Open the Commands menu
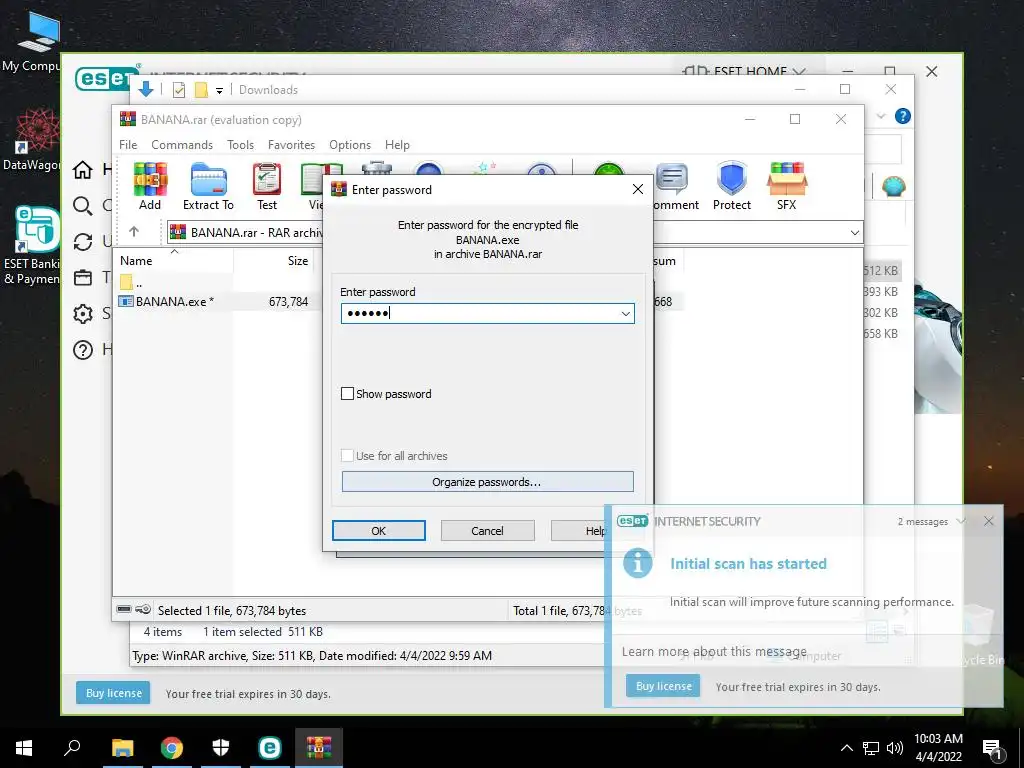1024x768 pixels. point(182,144)
